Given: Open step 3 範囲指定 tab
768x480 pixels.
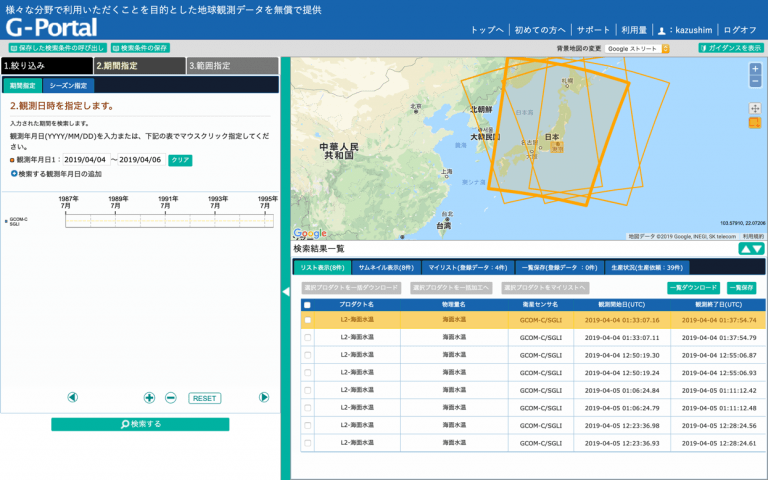Looking at the screenshot, I should [233, 66].
